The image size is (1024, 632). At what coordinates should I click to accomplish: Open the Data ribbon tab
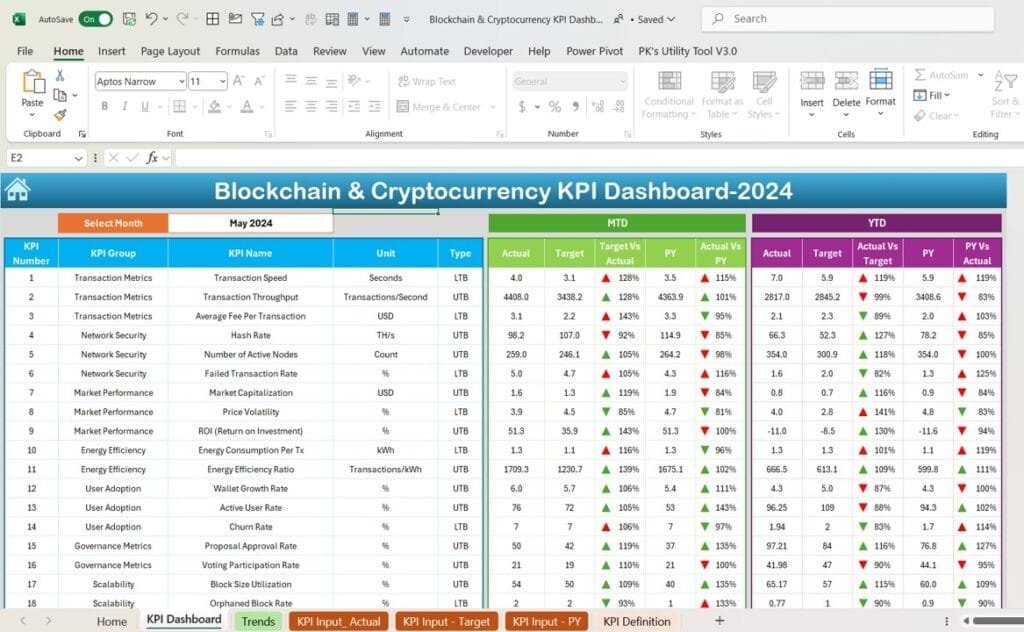286,51
